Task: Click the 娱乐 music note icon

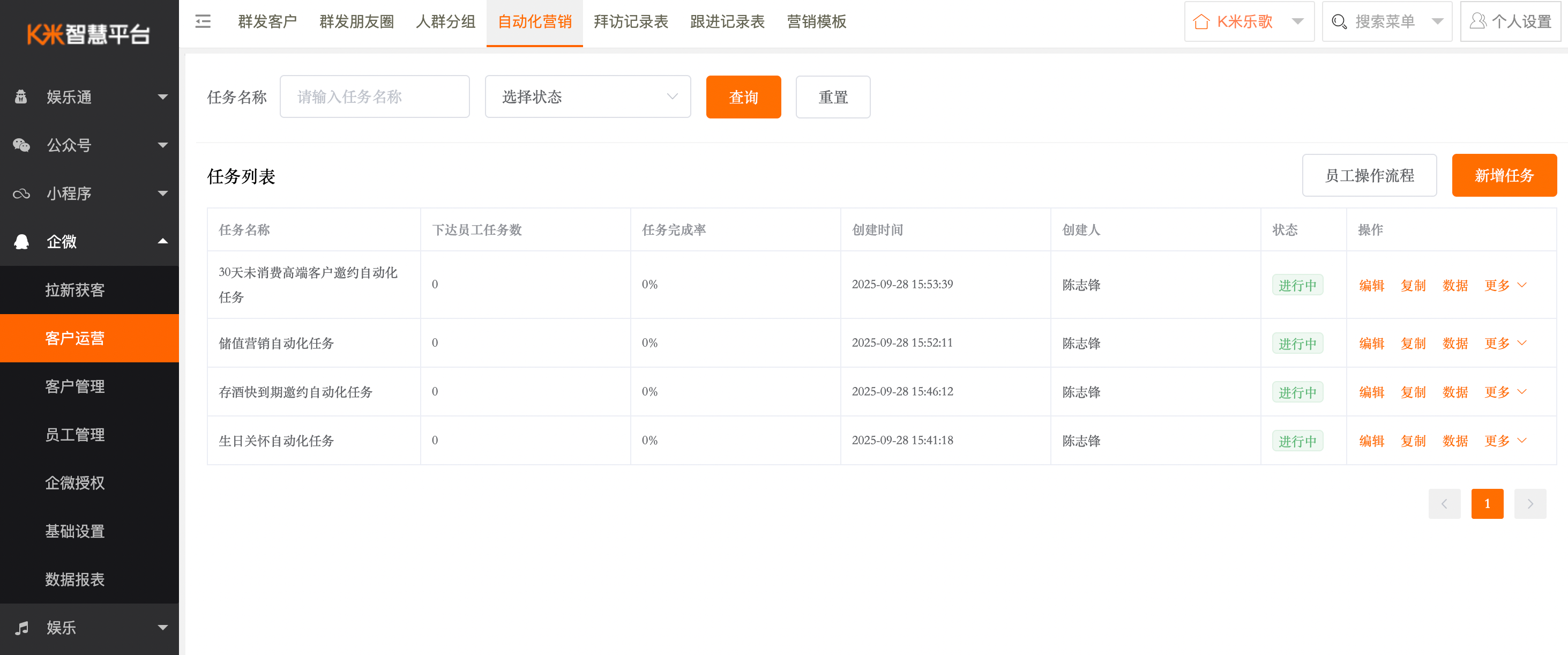Action: pos(21,628)
